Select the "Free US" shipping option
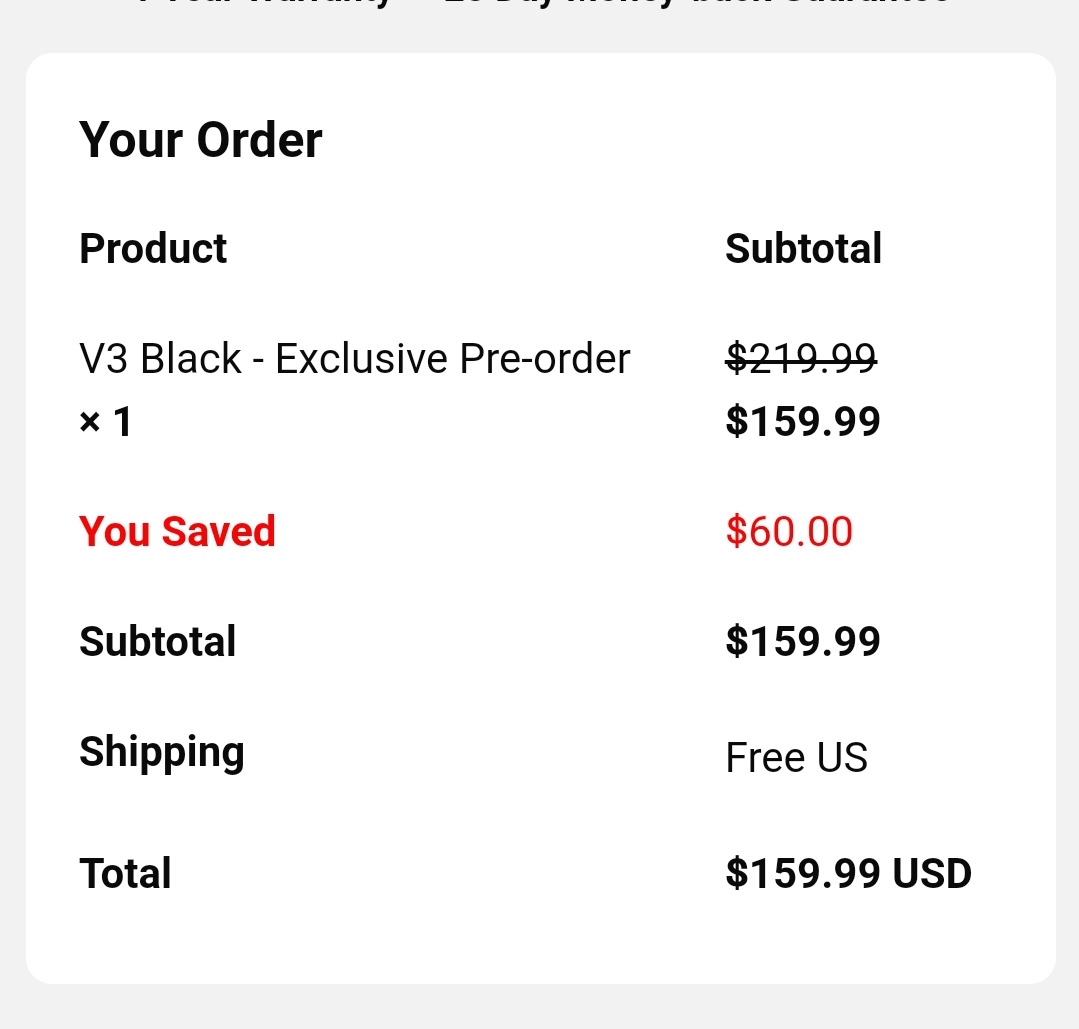This screenshot has height=1029, width=1079. point(796,757)
